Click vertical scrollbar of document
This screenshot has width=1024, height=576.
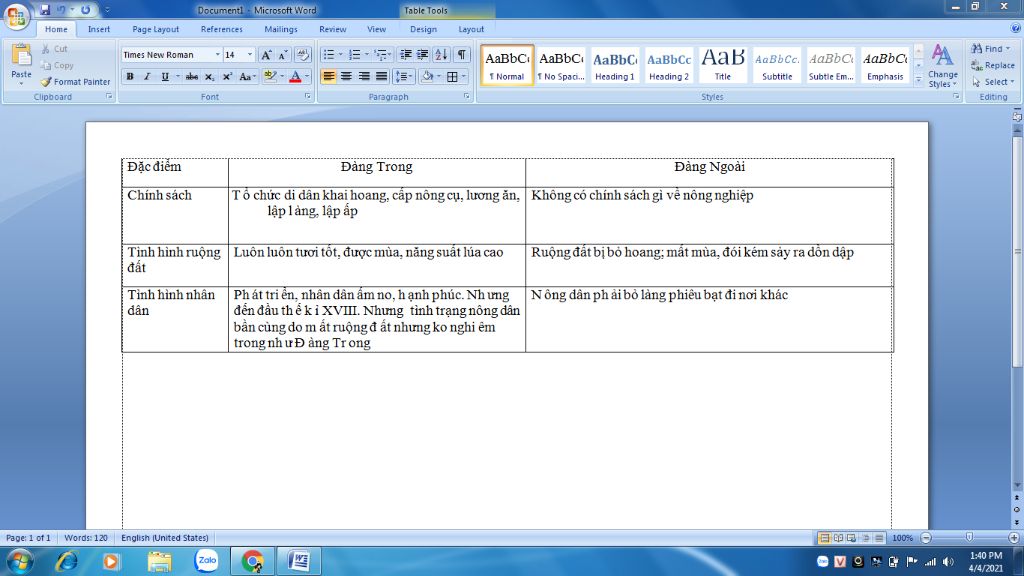pyautogui.click(x=1017, y=251)
